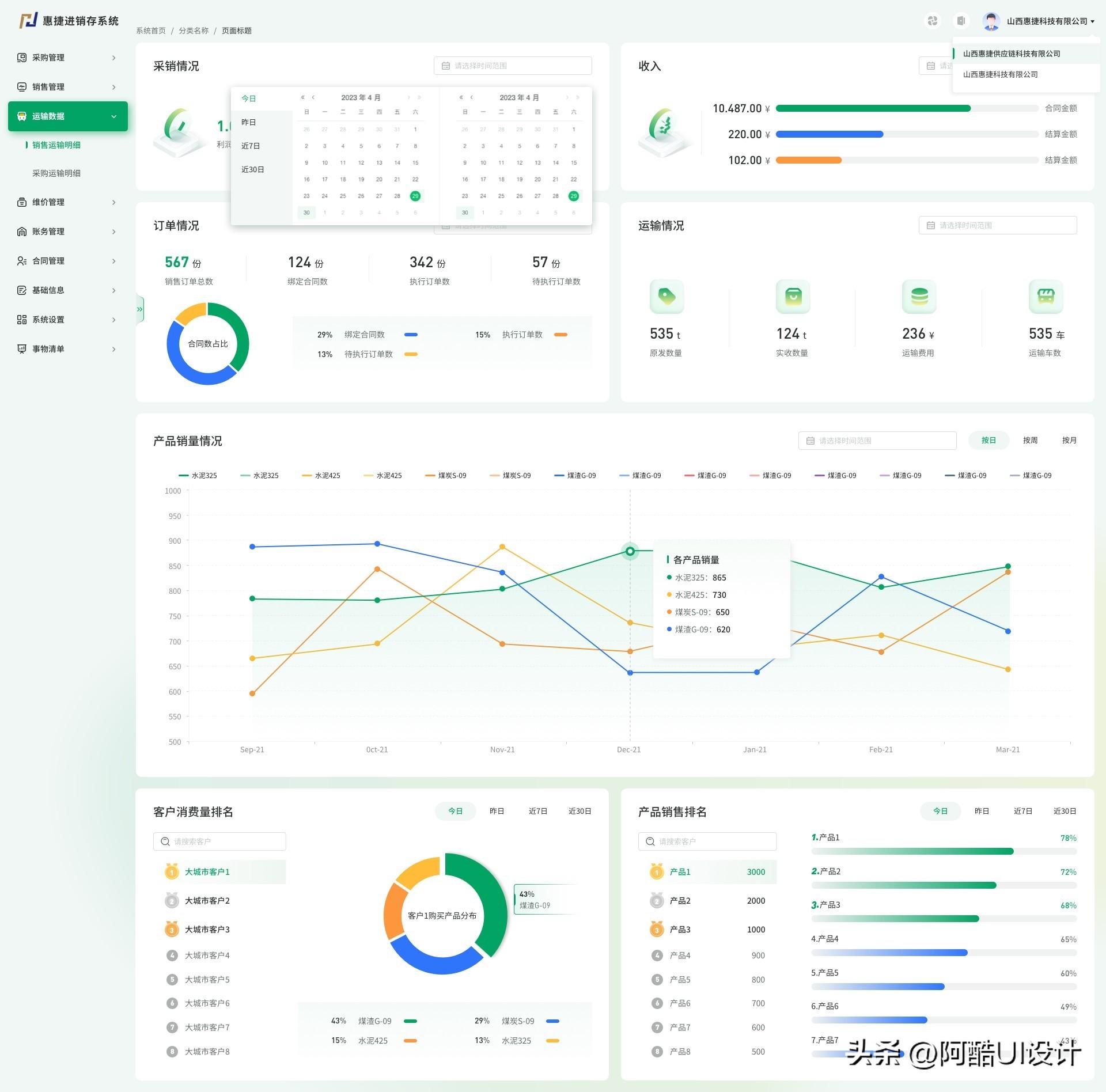Click Dec-21 green data point on chart
Screen dimensions: 1106x1092
pos(630,551)
